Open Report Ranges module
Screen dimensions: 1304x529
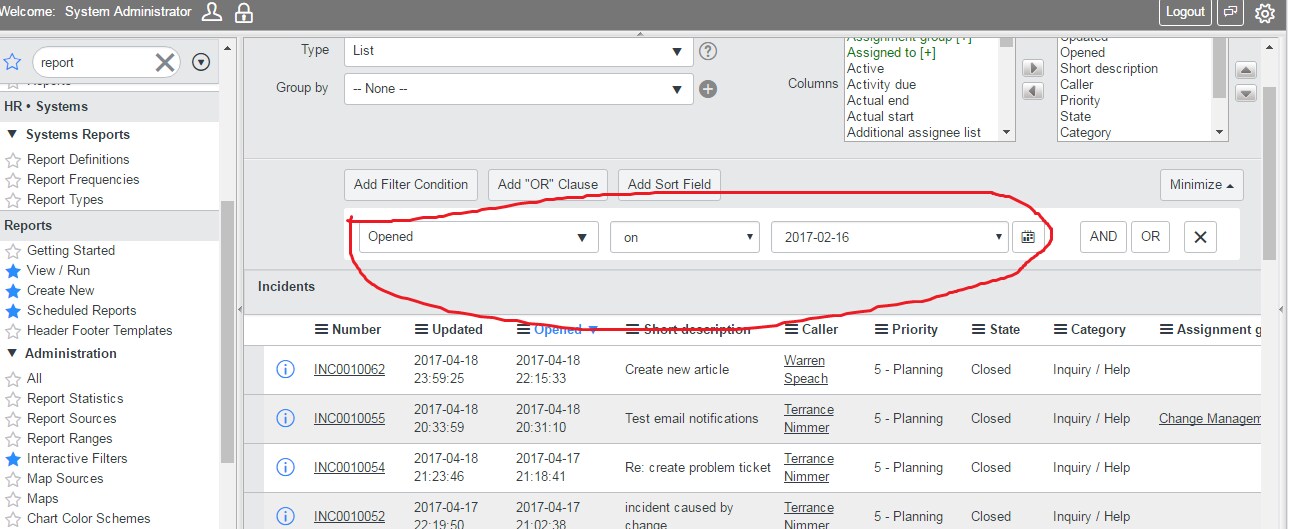[70, 439]
